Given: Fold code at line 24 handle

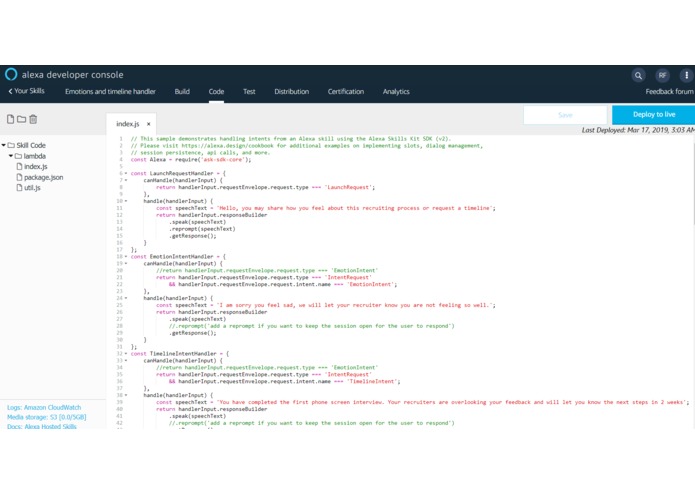Looking at the screenshot, I should coord(126,298).
